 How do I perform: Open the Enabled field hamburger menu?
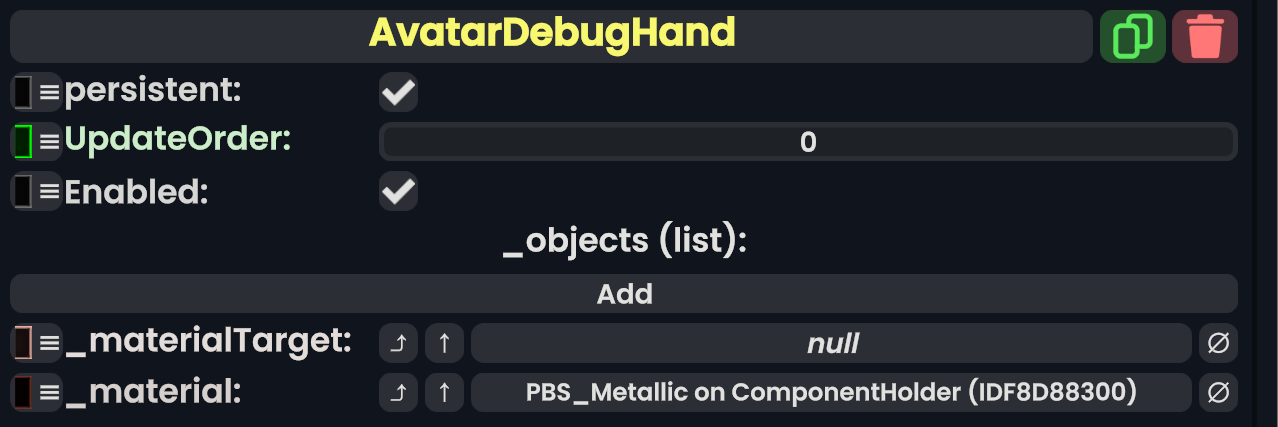click(49, 191)
